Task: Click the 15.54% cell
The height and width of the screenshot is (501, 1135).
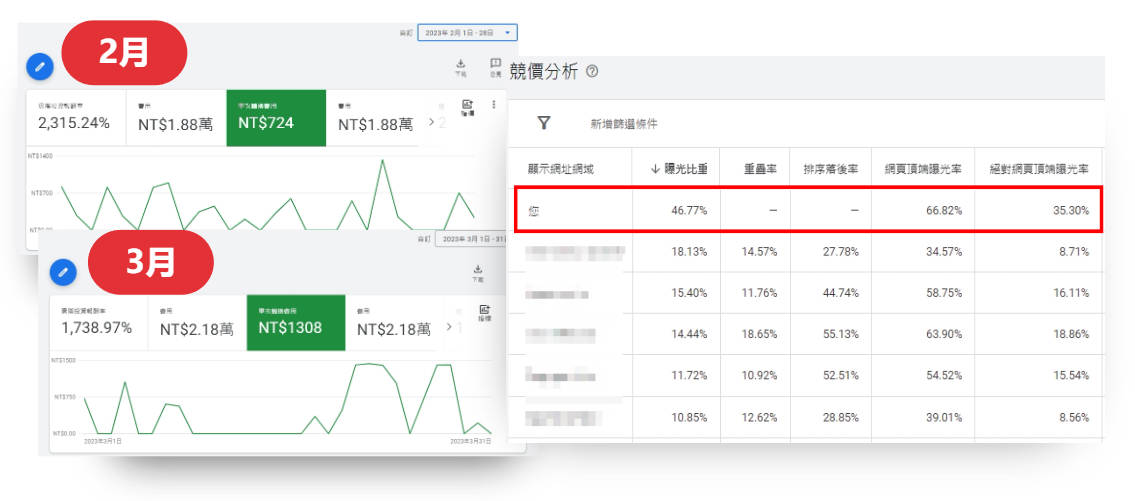Action: tap(1070, 376)
